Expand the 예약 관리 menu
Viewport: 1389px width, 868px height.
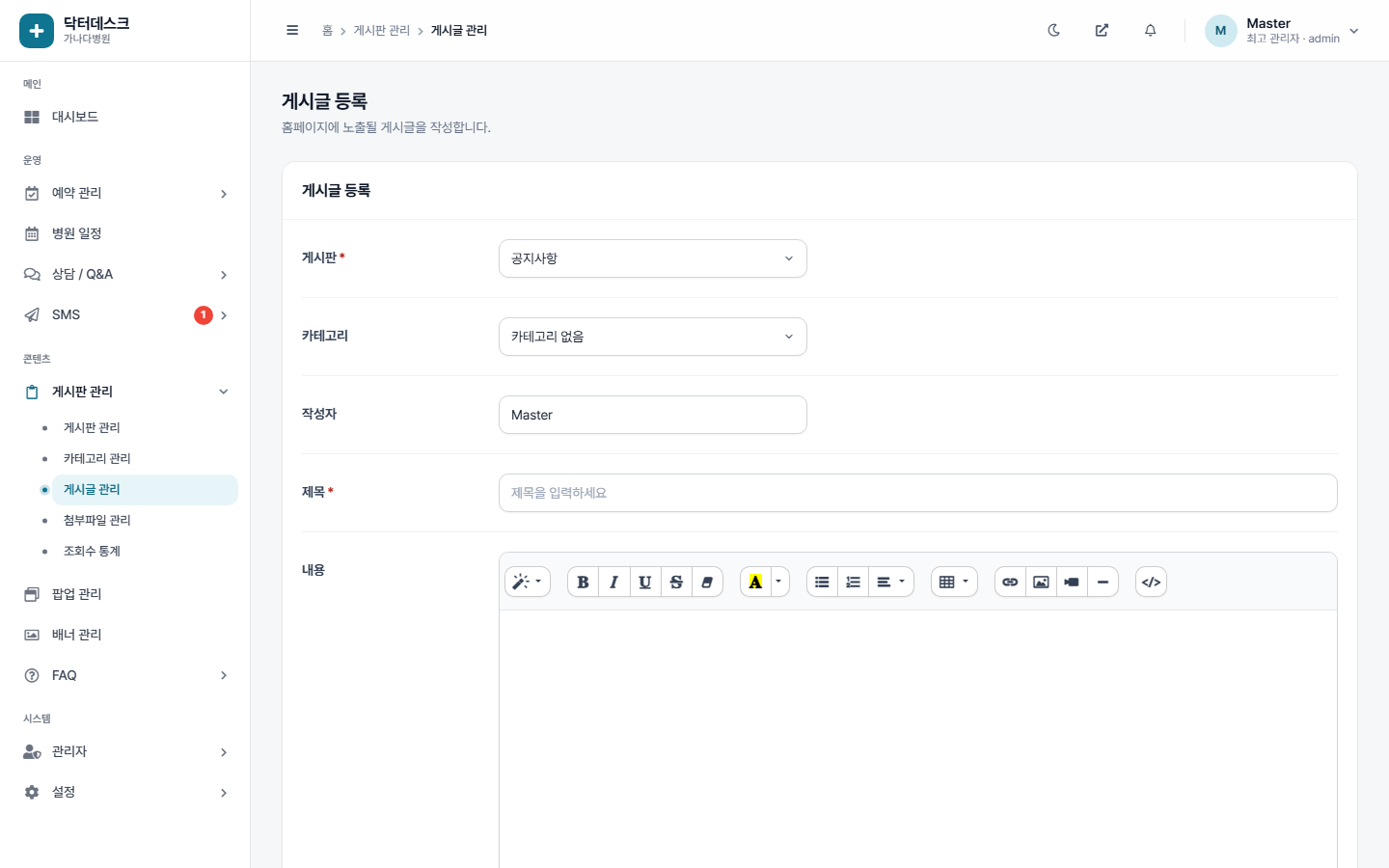[x=125, y=193]
